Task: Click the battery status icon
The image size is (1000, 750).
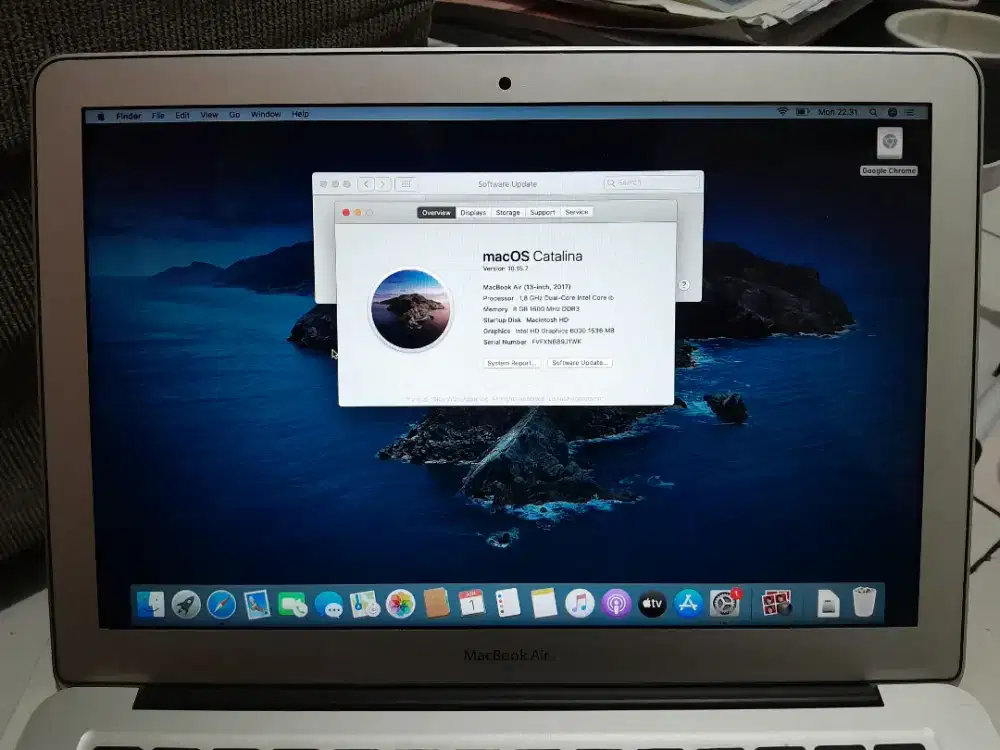Action: (802, 112)
